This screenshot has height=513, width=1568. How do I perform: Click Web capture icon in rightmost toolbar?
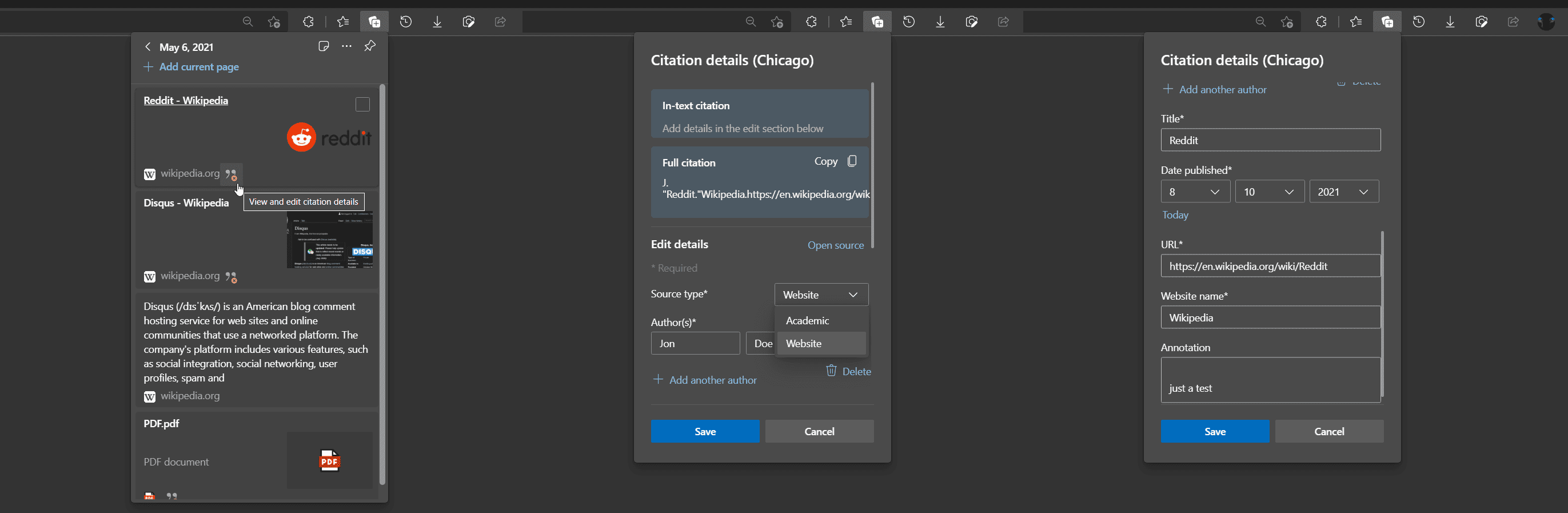pos(1482,22)
